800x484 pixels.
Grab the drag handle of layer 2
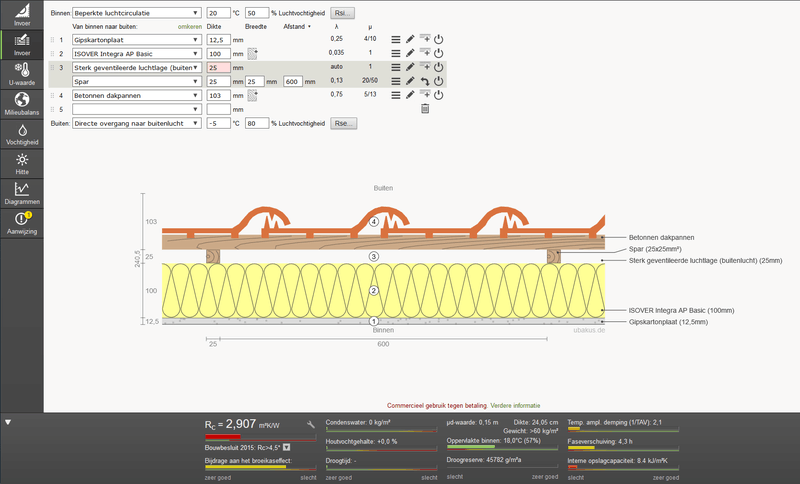[52, 53]
